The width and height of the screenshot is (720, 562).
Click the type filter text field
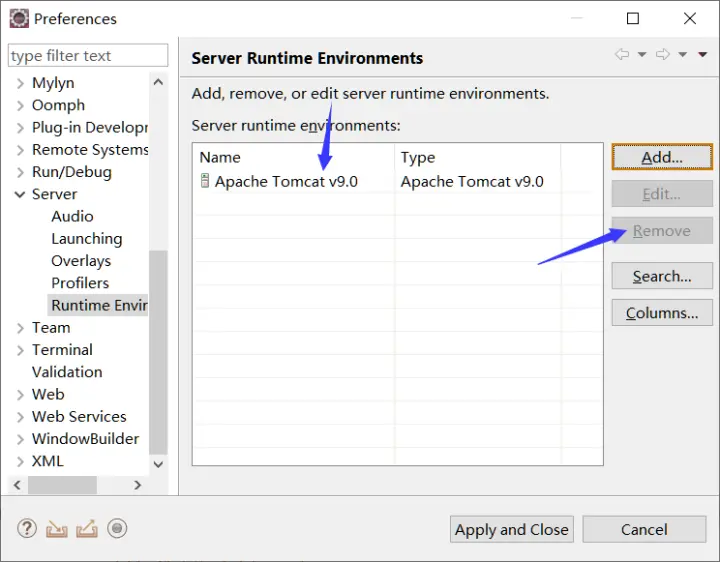(x=88, y=56)
